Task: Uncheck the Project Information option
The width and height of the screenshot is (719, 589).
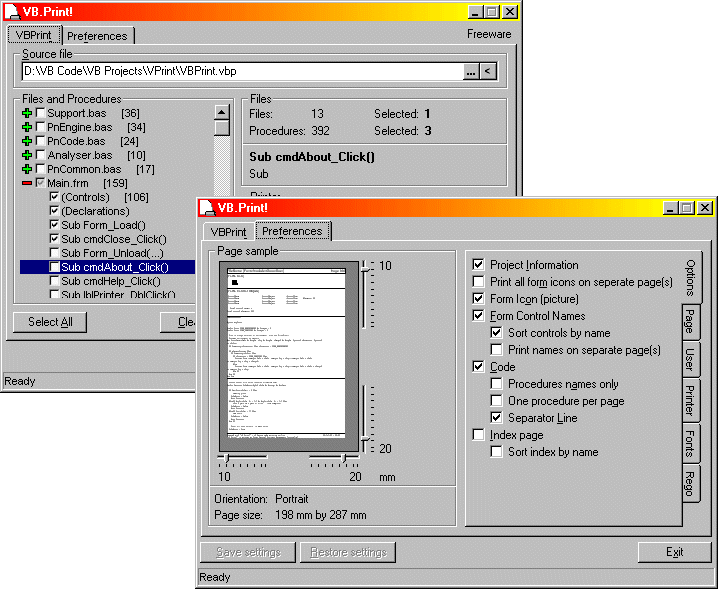Action: click(x=478, y=265)
